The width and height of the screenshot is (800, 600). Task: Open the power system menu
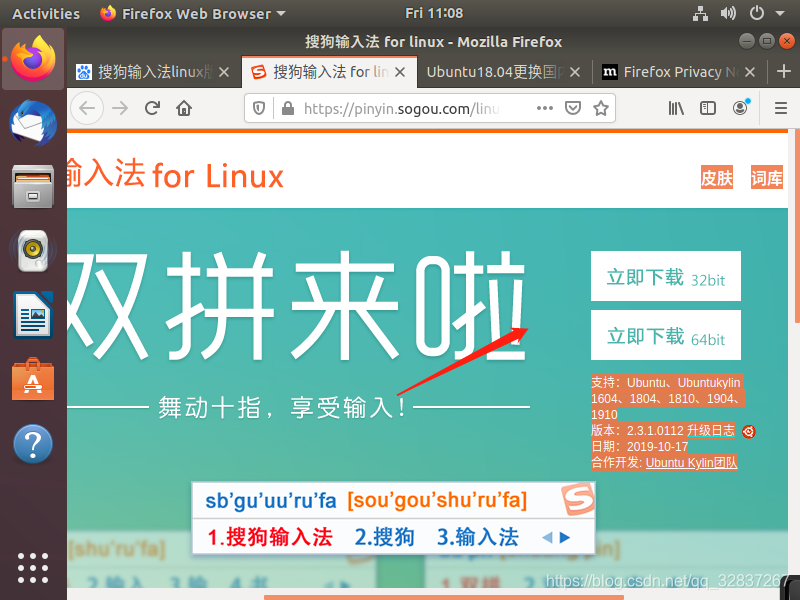(x=757, y=13)
